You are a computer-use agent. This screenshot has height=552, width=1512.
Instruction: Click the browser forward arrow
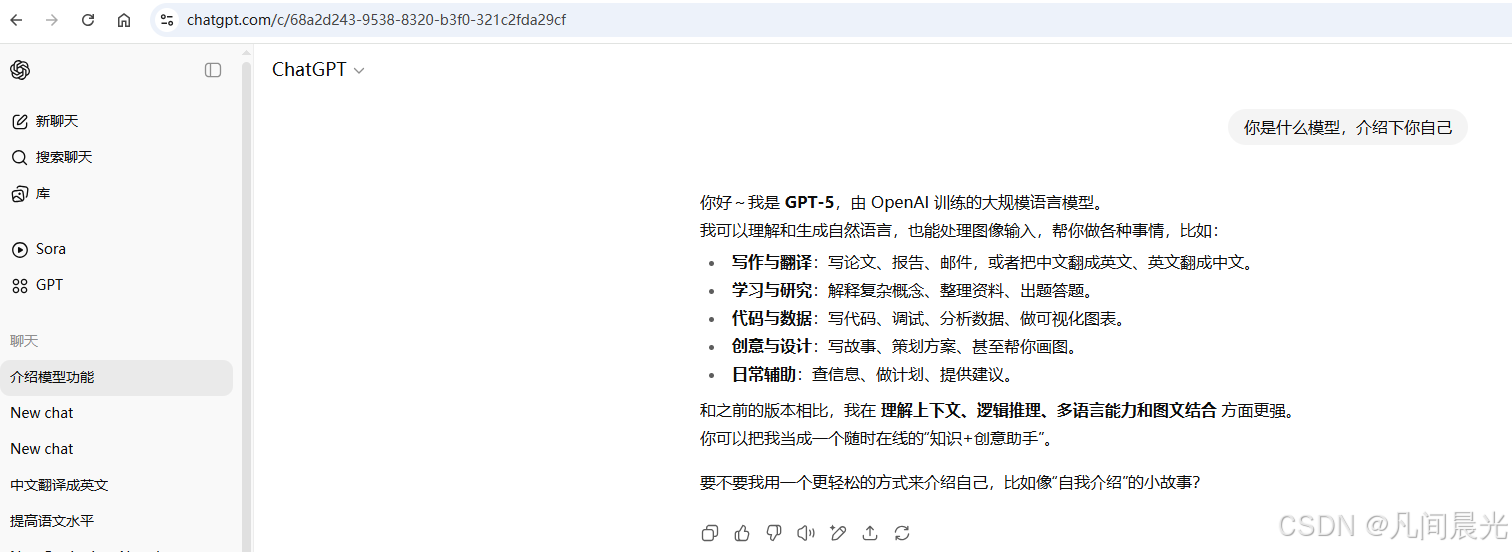click(x=52, y=20)
